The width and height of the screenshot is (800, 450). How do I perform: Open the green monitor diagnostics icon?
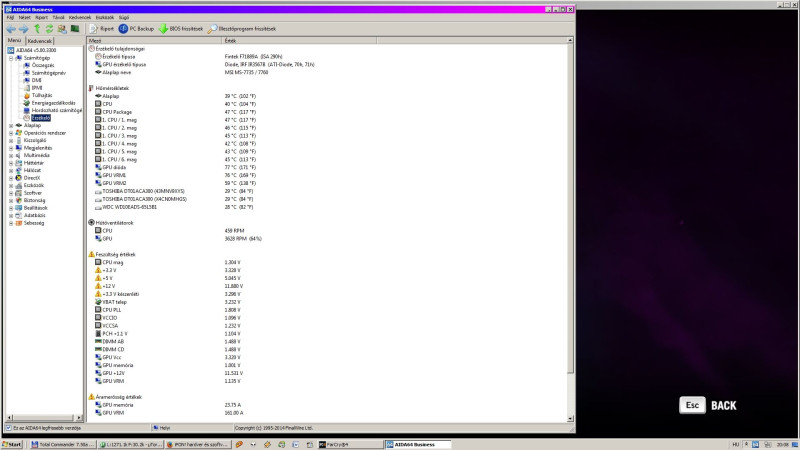75,29
